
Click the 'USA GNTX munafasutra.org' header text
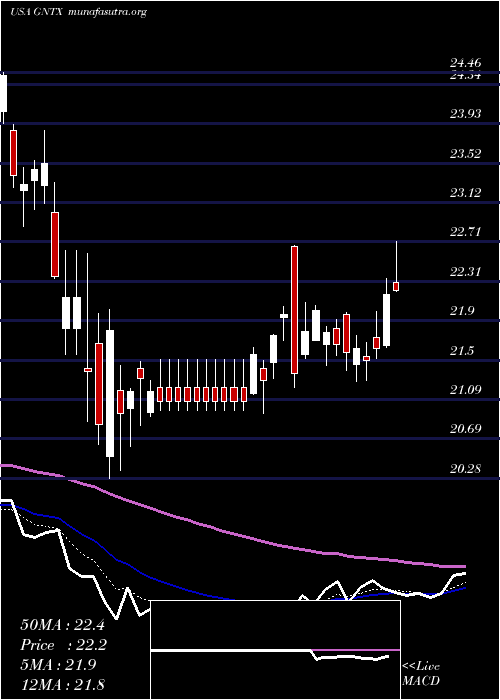78,12
